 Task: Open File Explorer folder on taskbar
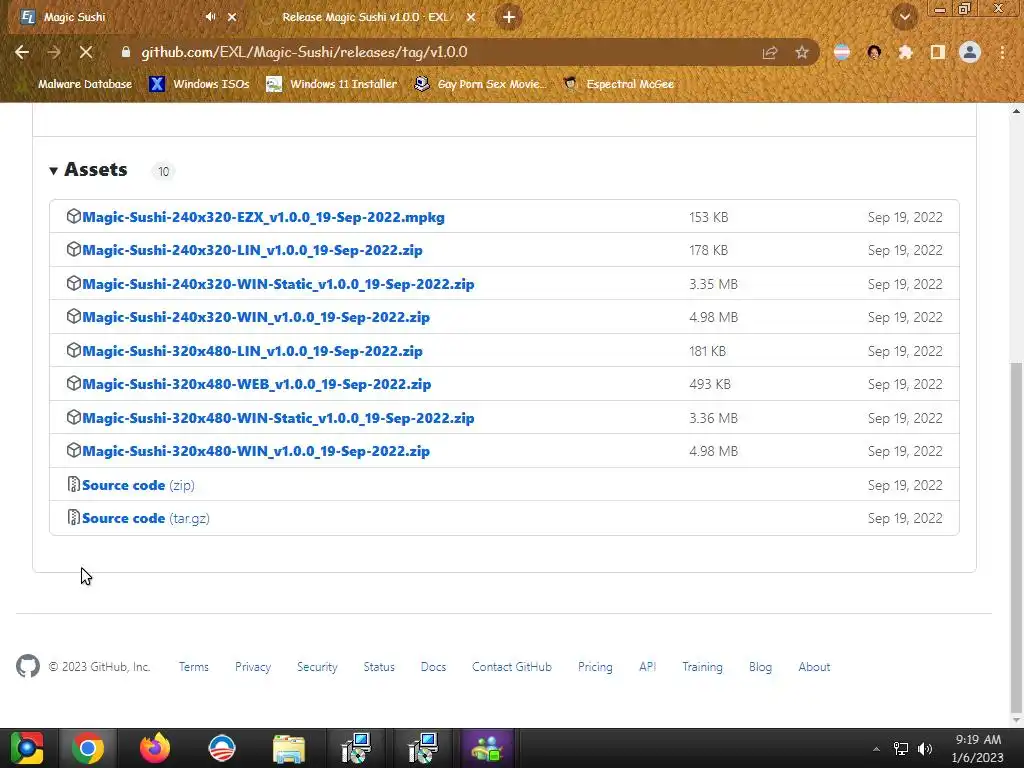coord(289,748)
